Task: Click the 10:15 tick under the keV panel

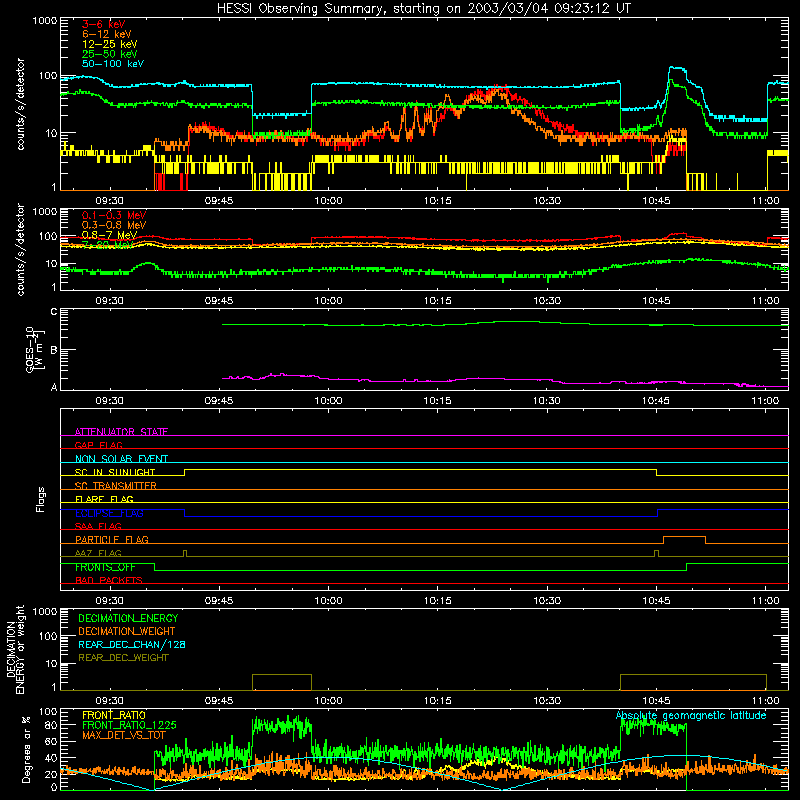Action: pos(438,201)
